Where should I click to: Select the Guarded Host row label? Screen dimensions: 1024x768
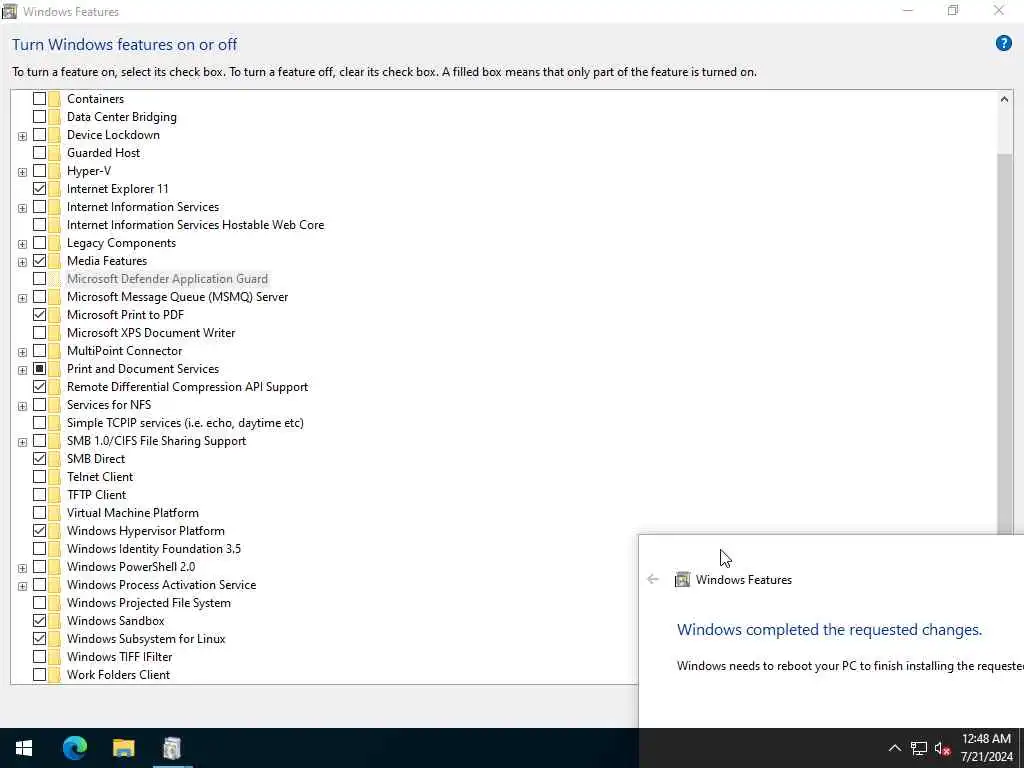coord(103,153)
